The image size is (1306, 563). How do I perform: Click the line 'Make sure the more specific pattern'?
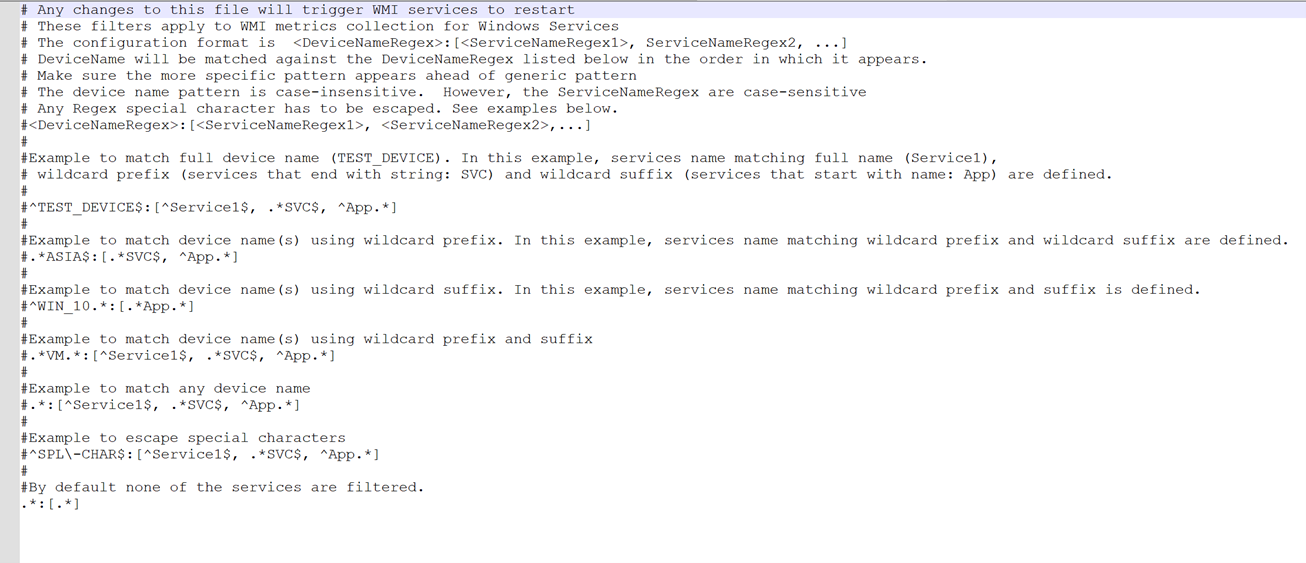pos(330,75)
